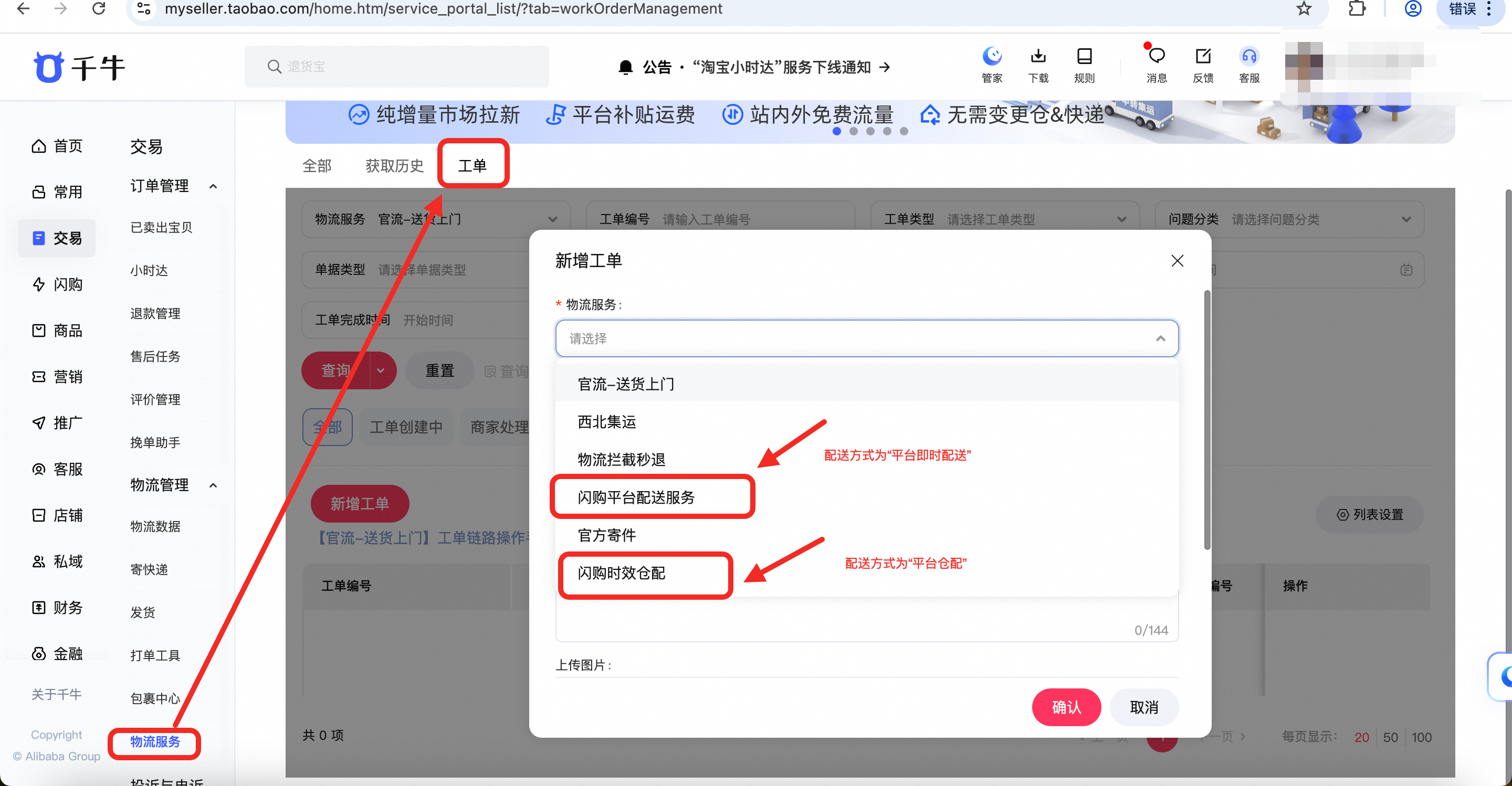Image resolution: width=1512 pixels, height=786 pixels.
Task: Switch to the 全部 tab
Action: [x=317, y=166]
